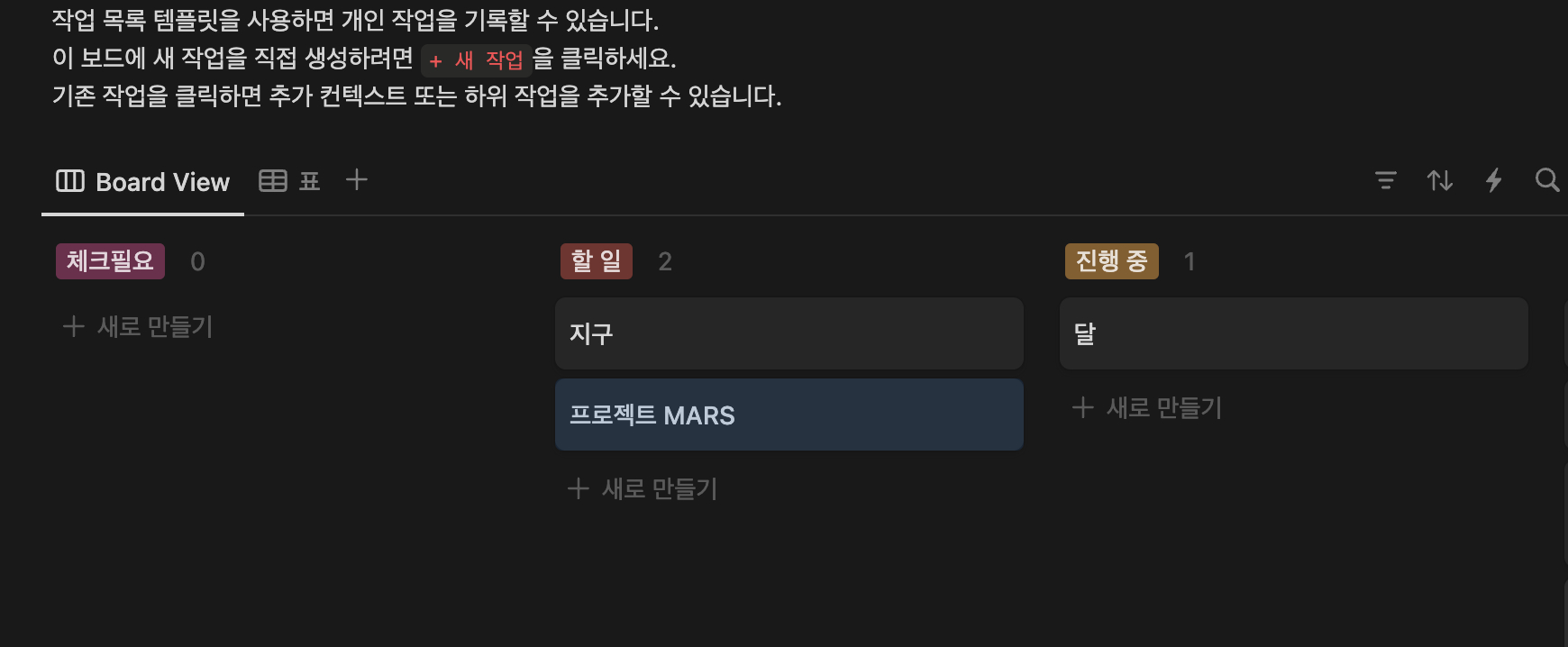Click 새로 만들기 at the bottom of 할 일
The height and width of the screenshot is (647, 1568).
[x=642, y=488]
